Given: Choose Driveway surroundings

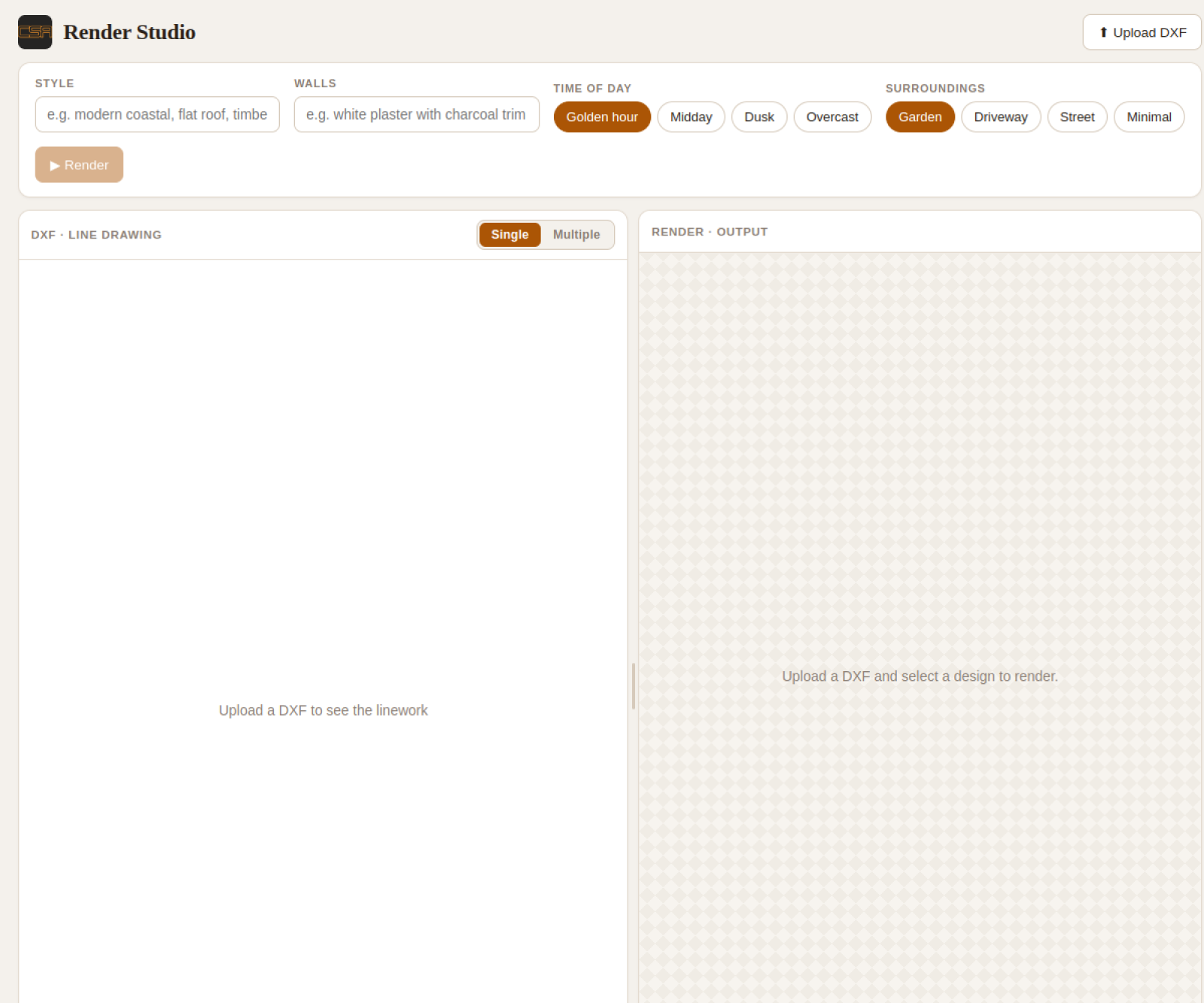Looking at the screenshot, I should click(x=1001, y=117).
